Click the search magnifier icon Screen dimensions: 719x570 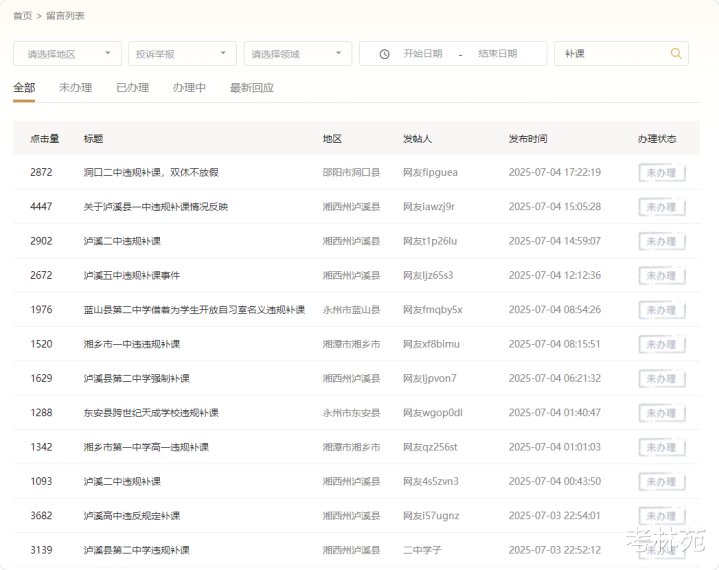pyautogui.click(x=676, y=54)
